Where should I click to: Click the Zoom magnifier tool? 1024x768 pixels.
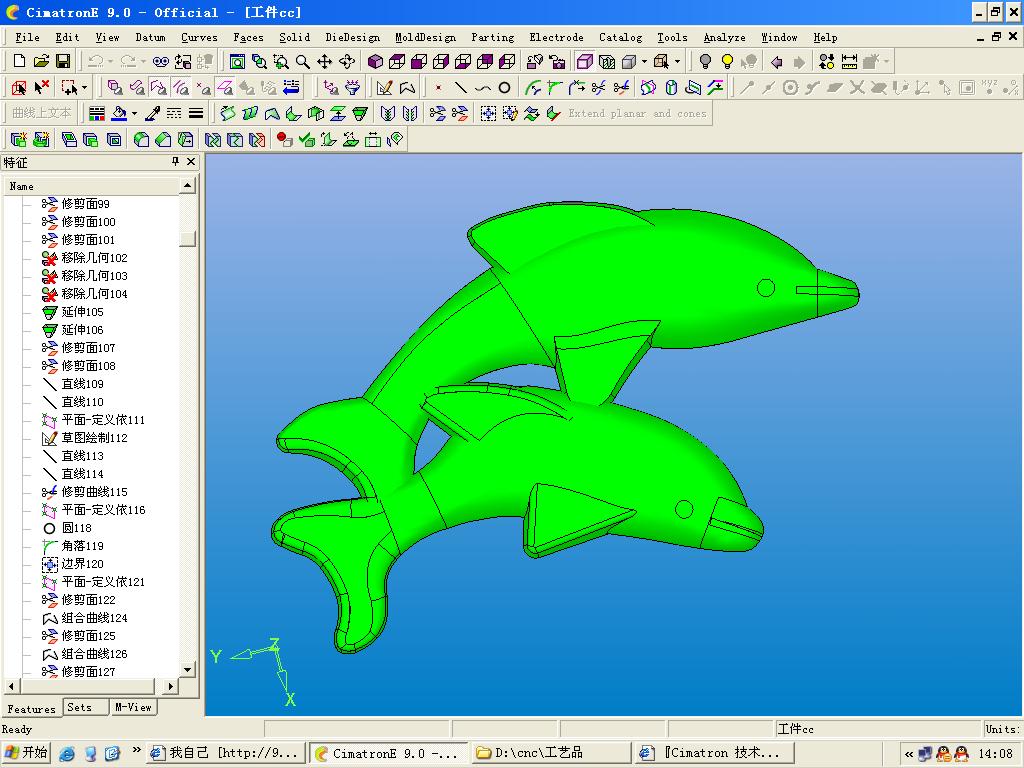coord(302,61)
